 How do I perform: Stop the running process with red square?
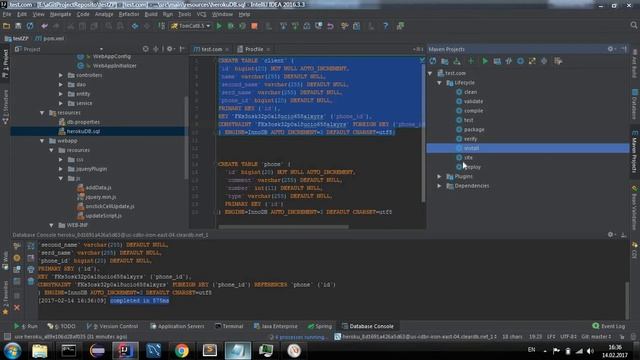tap(254, 26)
